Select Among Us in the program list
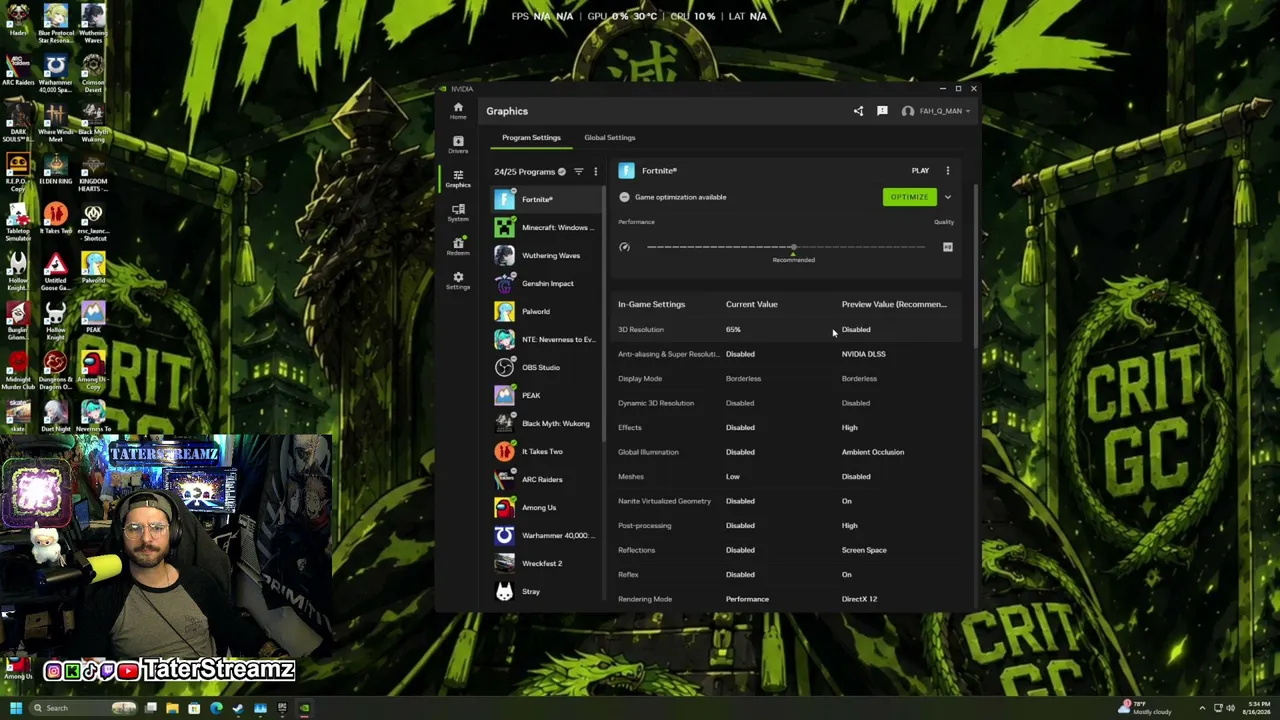The width and height of the screenshot is (1280, 720). pos(547,507)
